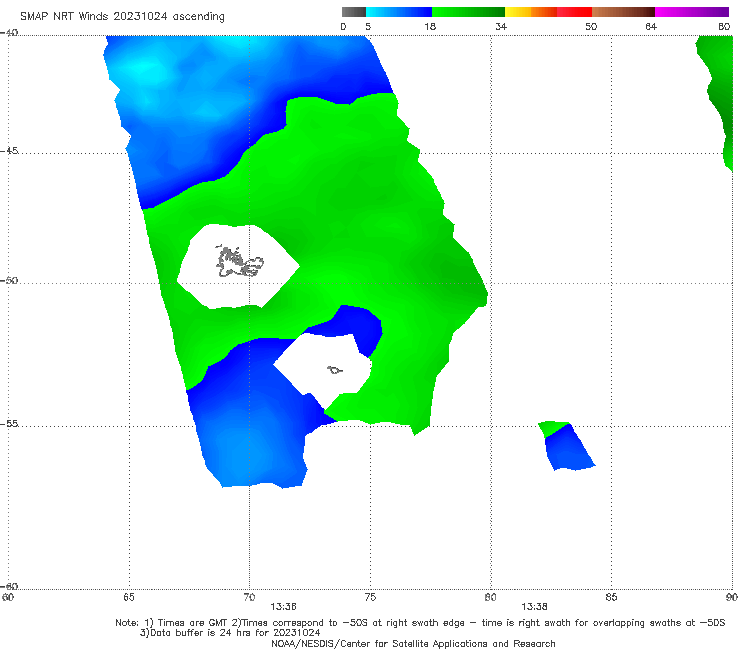Click the '3)Data buffer is 24 hrs' note

pyautogui.click(x=230, y=633)
